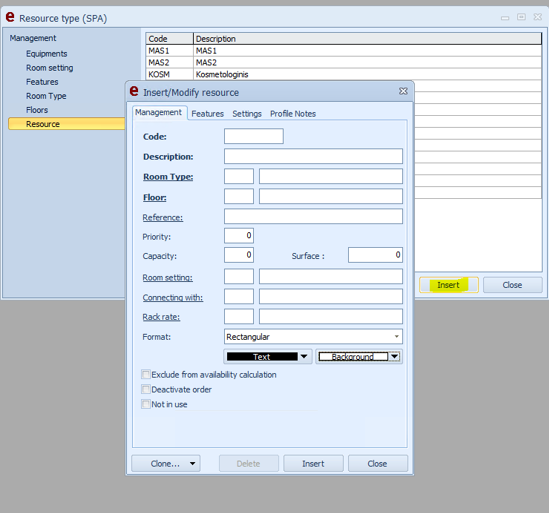Screen dimensions: 549x513
Task: Open the Clone button dropdown arrow
Action: (x=193, y=463)
